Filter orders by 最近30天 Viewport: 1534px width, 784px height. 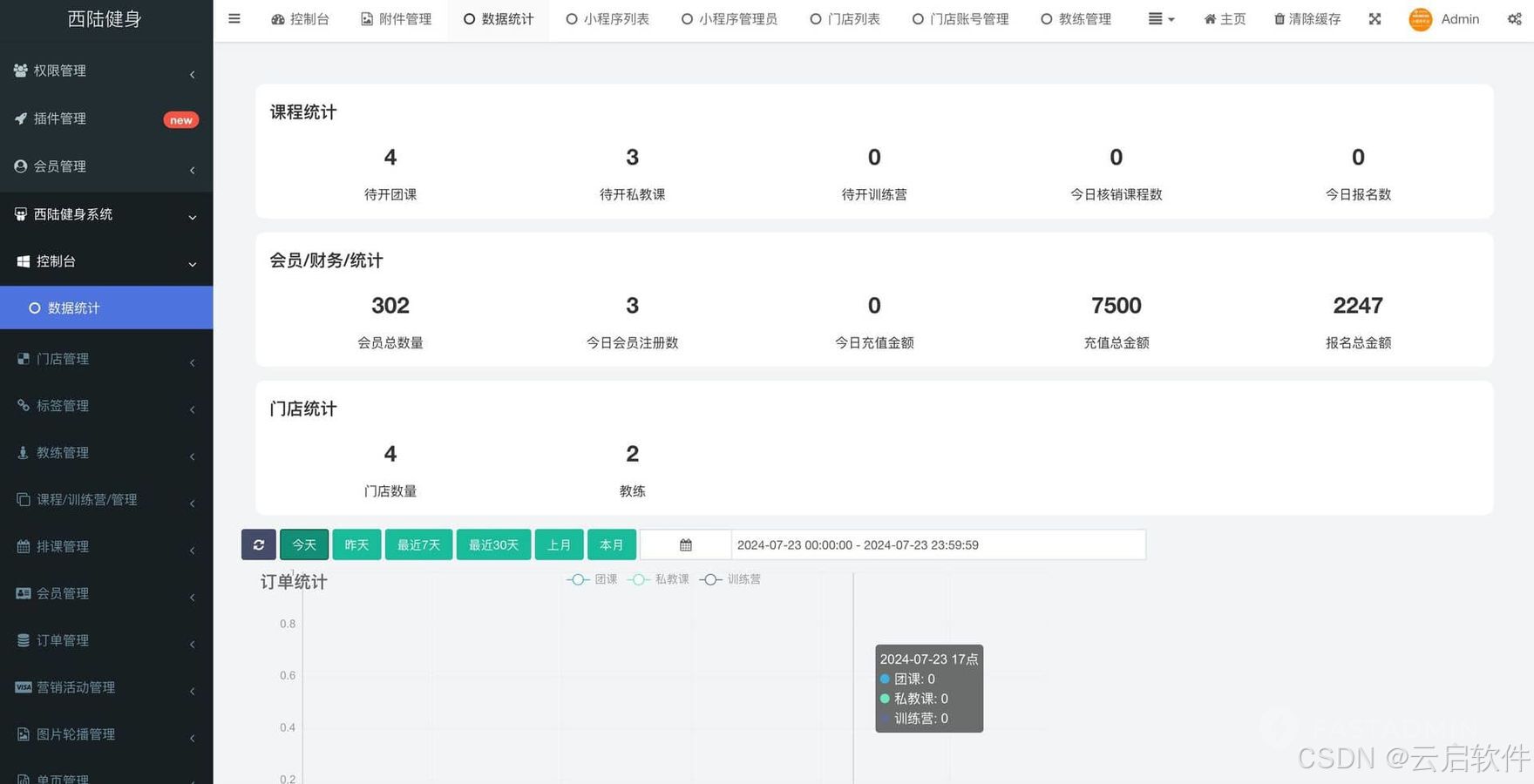click(493, 544)
